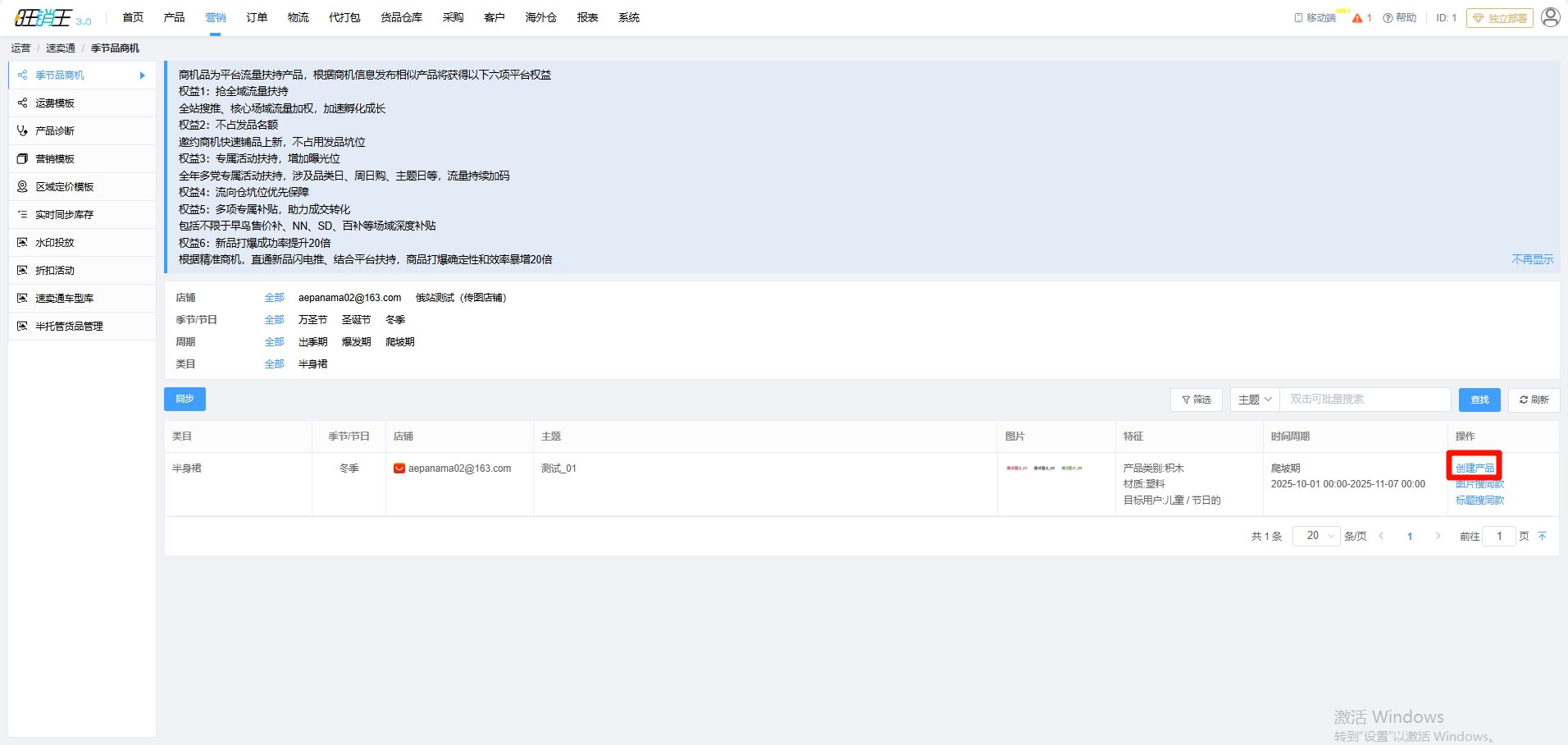Screen dimensions: 1568x745
Task: Click the 创建产品 link
Action: tap(1474, 468)
